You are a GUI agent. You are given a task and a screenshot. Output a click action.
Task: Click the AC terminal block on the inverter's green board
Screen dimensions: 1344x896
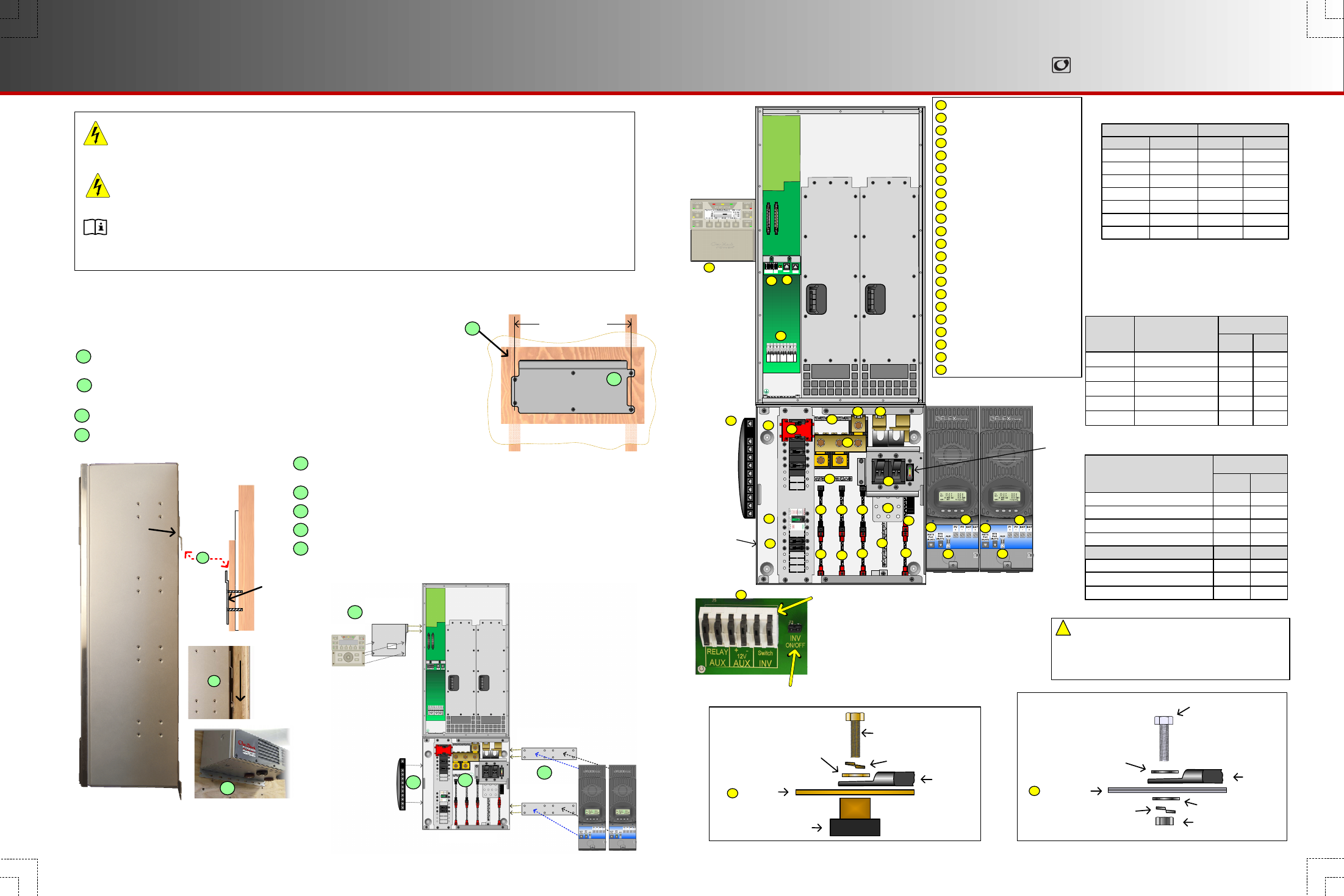(782, 353)
